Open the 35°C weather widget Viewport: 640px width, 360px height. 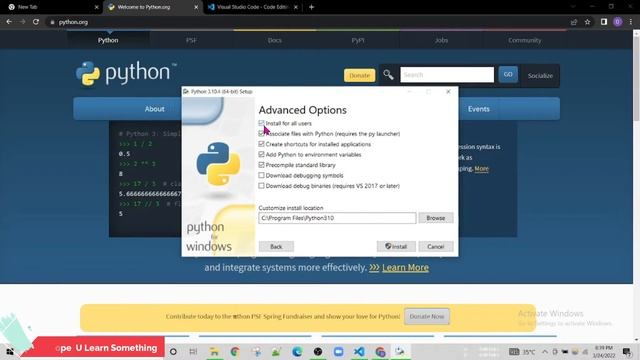[x=522, y=351]
